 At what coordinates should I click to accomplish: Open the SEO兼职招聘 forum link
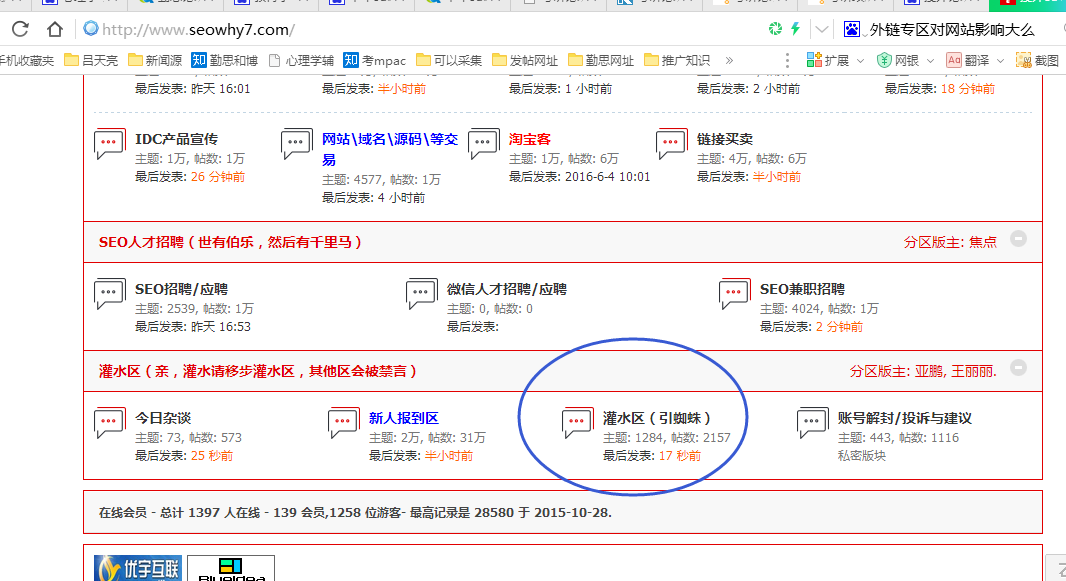coord(802,289)
